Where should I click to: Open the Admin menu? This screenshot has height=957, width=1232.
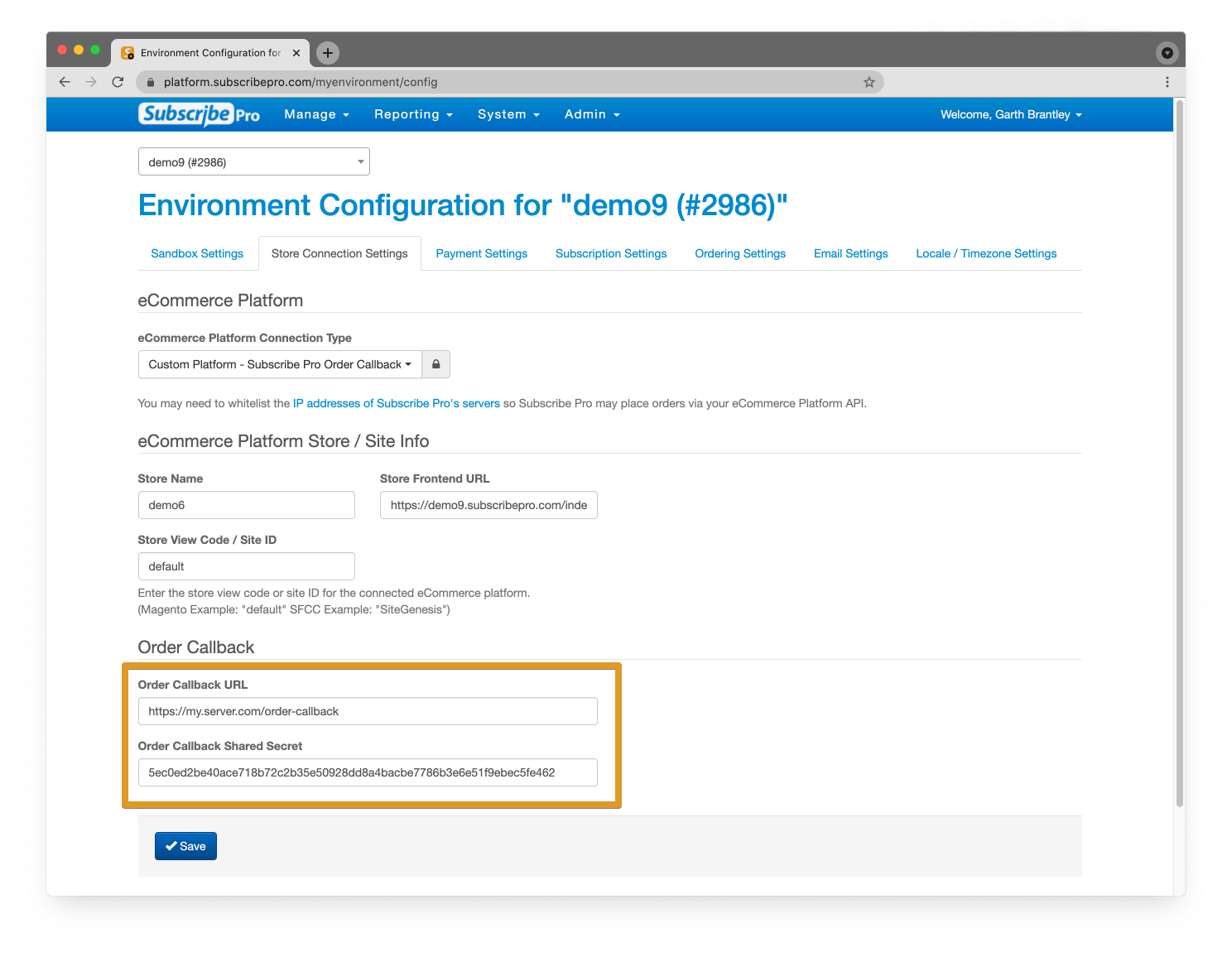point(592,114)
